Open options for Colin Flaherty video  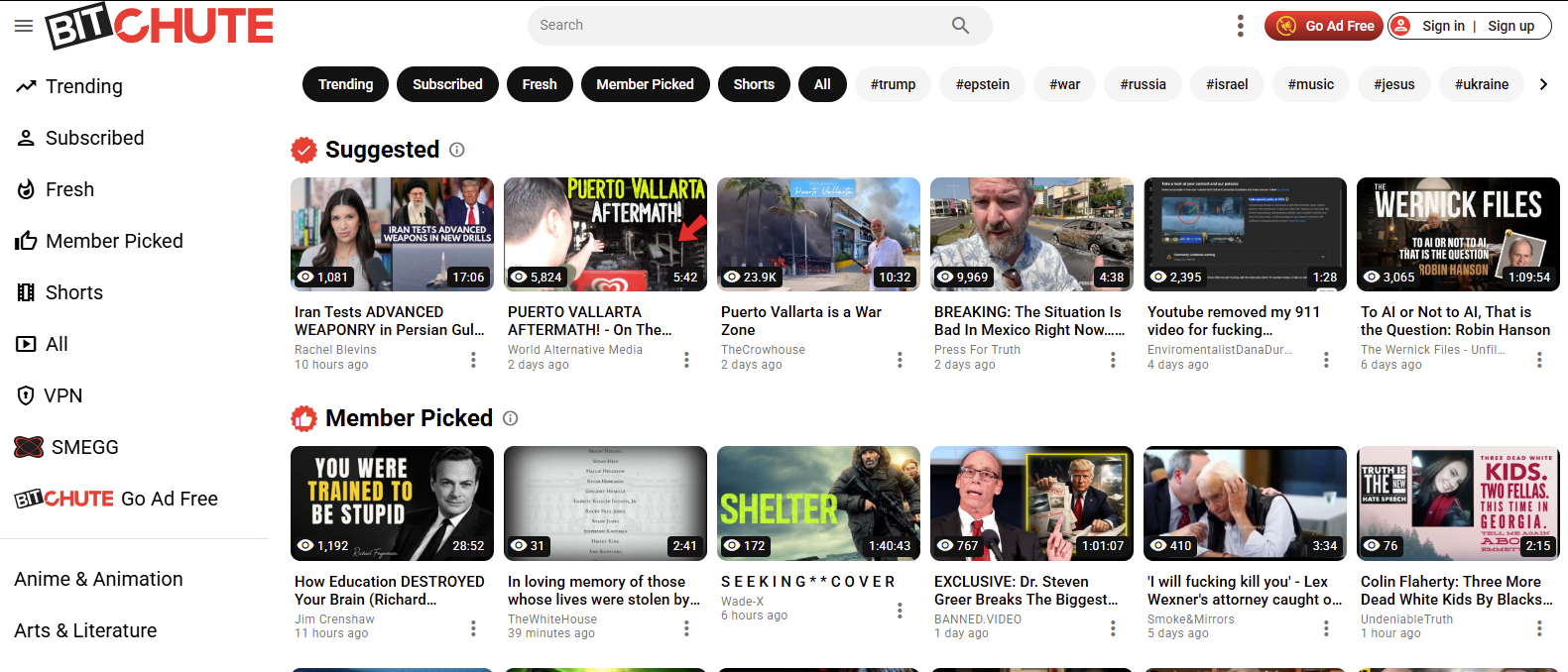1539,628
